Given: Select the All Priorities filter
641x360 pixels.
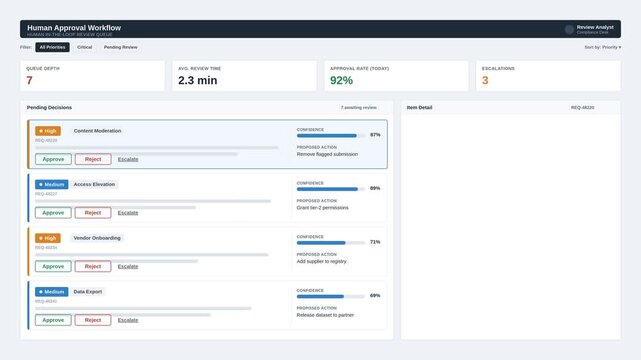Looking at the screenshot, I should click(x=52, y=47).
